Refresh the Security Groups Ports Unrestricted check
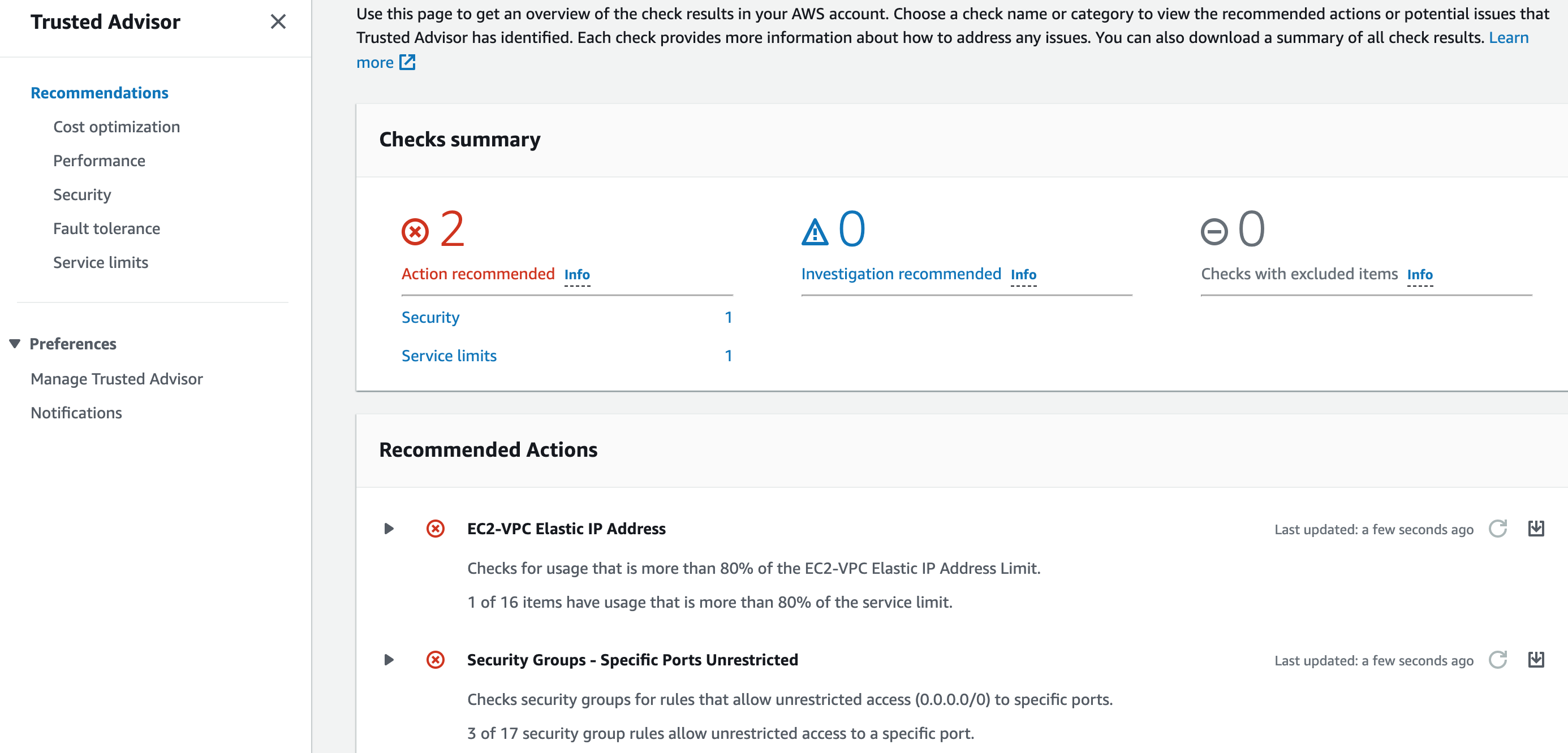 click(1497, 660)
